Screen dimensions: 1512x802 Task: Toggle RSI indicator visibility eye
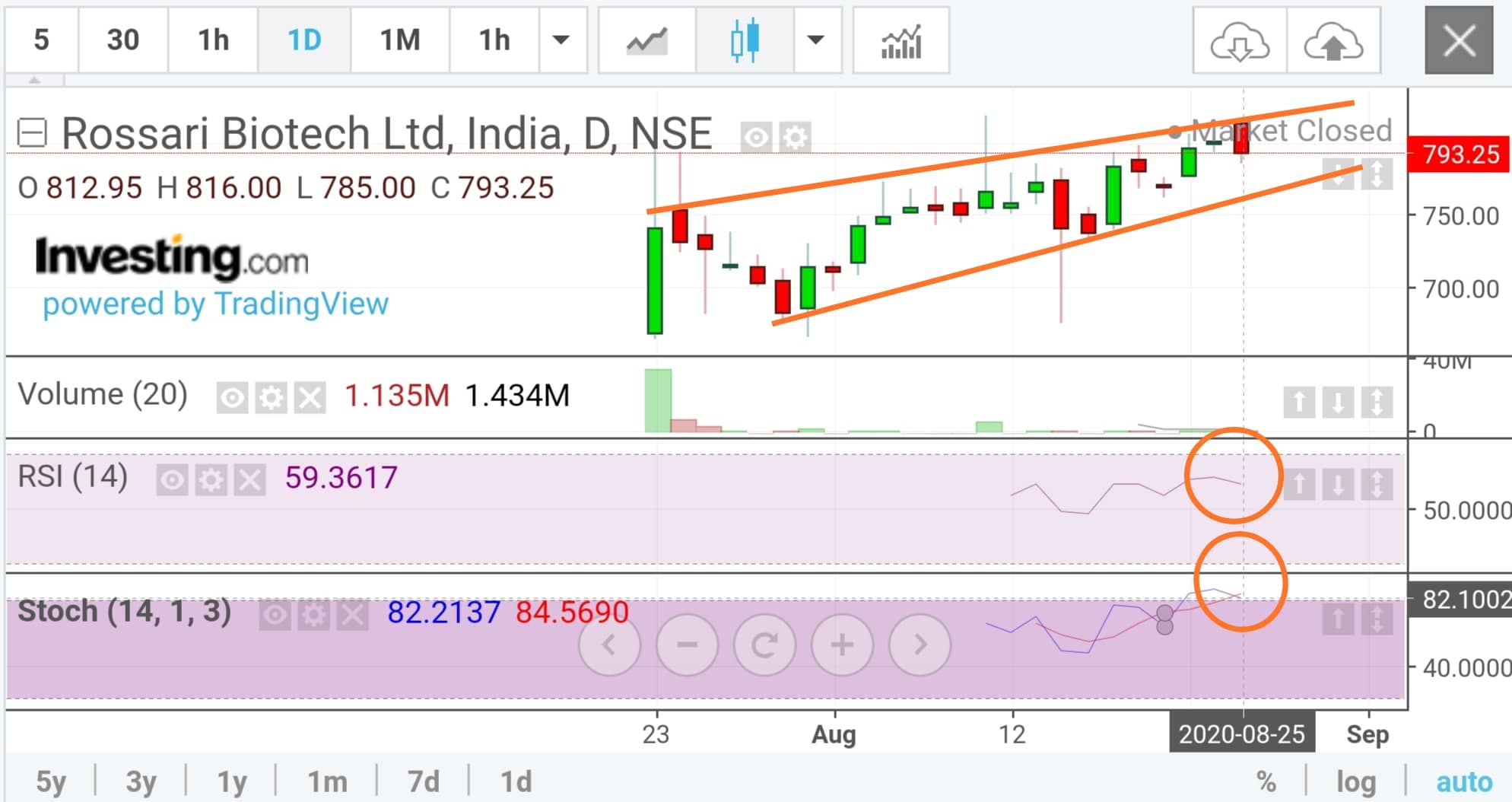(x=172, y=480)
